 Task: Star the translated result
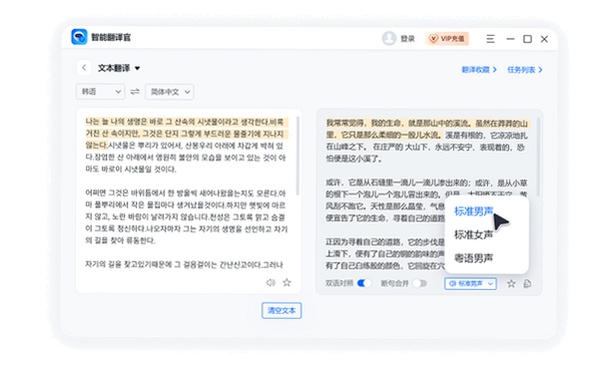pos(511,284)
